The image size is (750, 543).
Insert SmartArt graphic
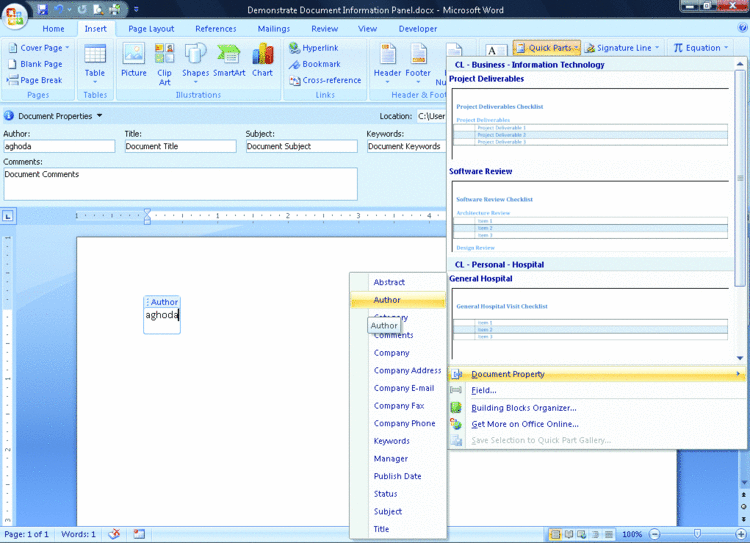tap(229, 60)
